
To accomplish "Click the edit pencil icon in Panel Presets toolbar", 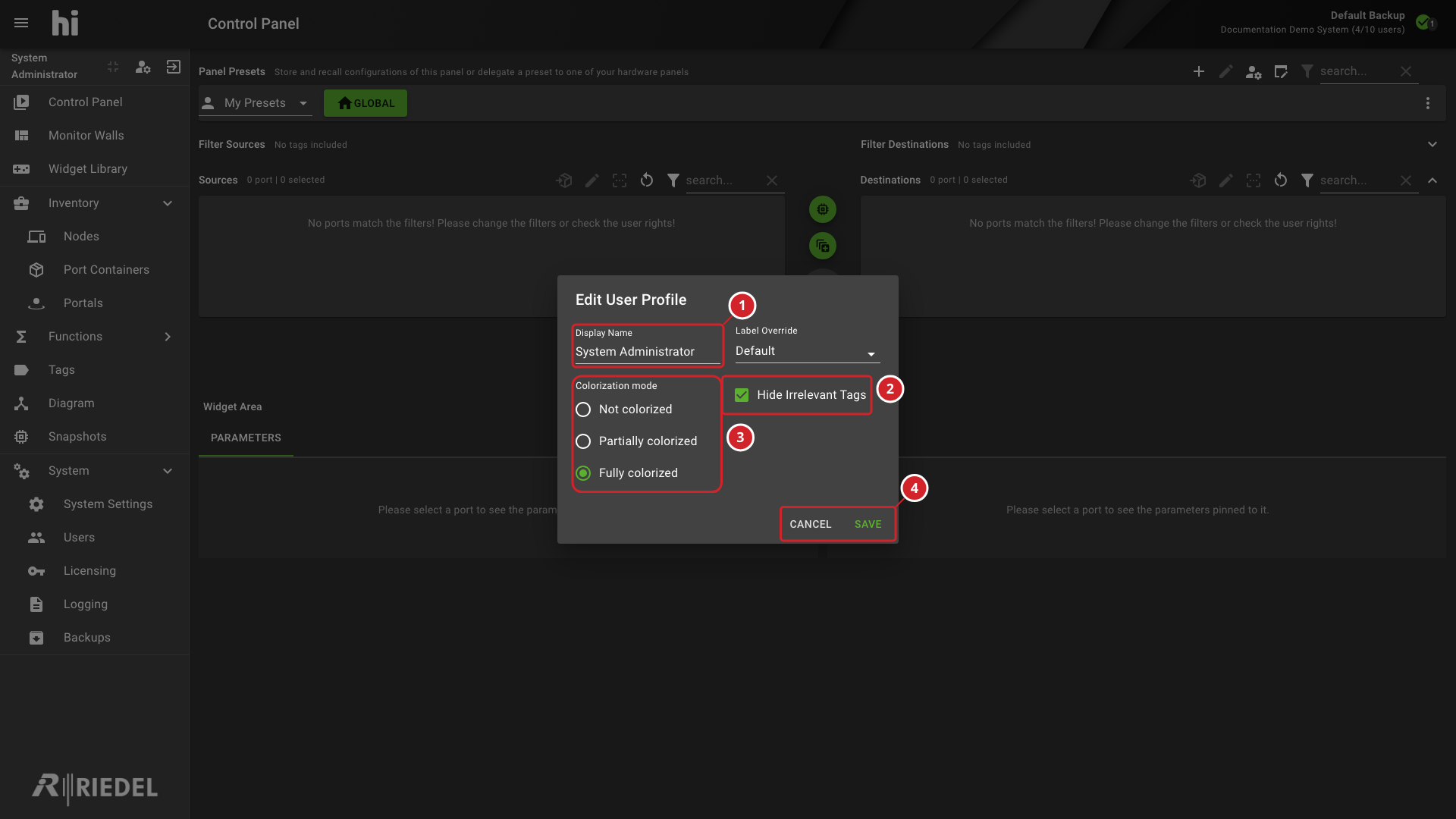I will click(x=1226, y=71).
